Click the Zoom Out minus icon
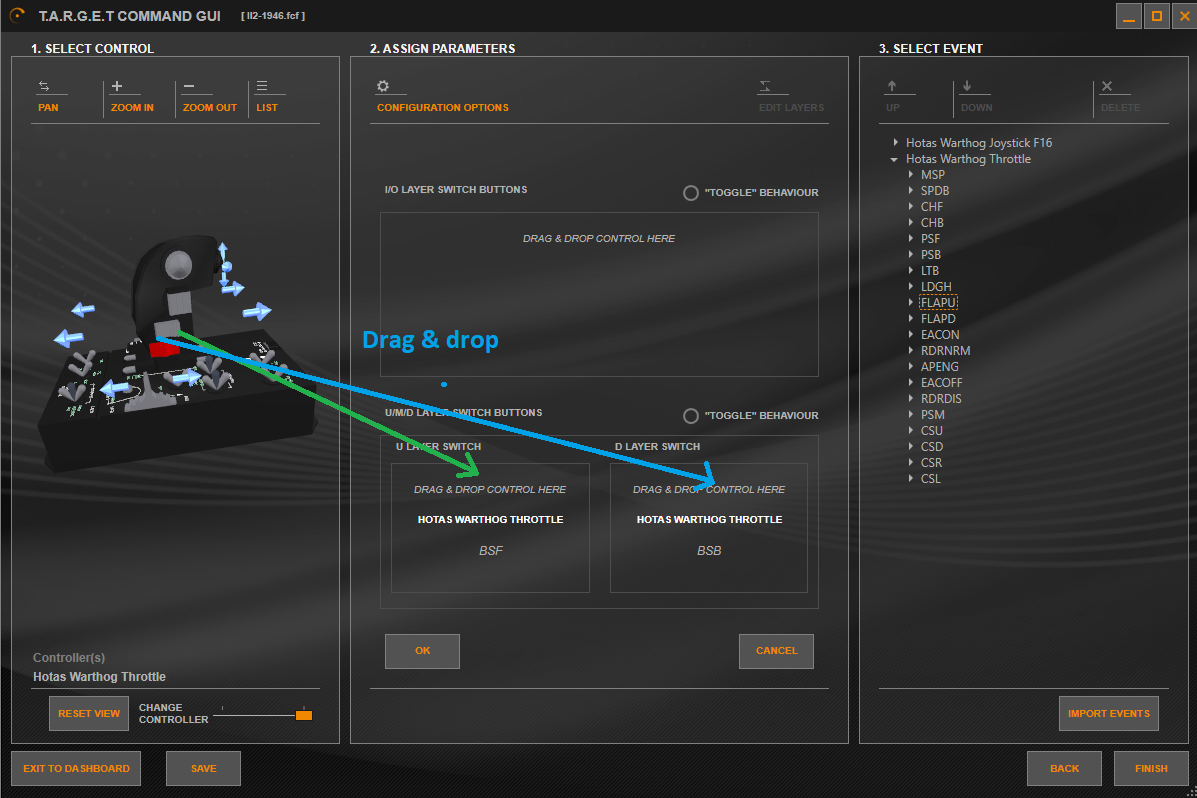1197x798 pixels. (189, 86)
